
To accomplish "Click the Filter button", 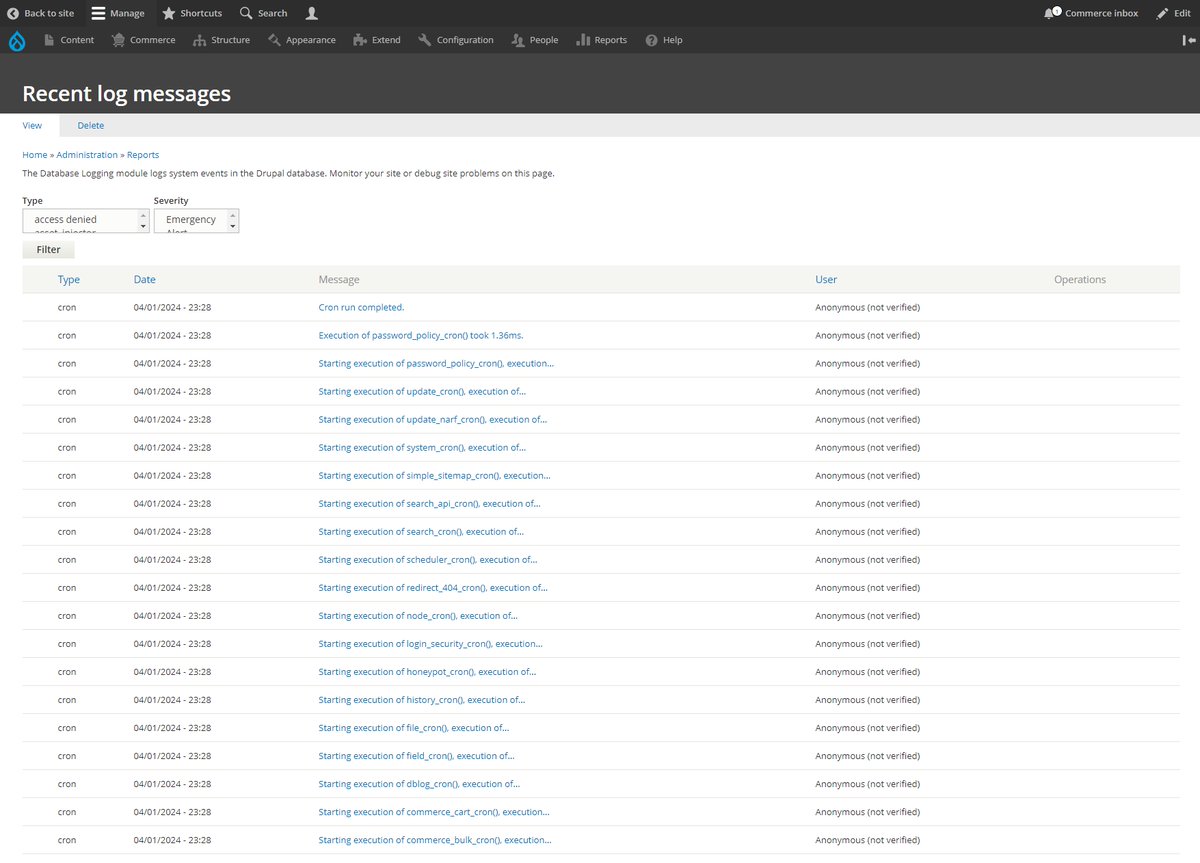I will coord(48,250).
